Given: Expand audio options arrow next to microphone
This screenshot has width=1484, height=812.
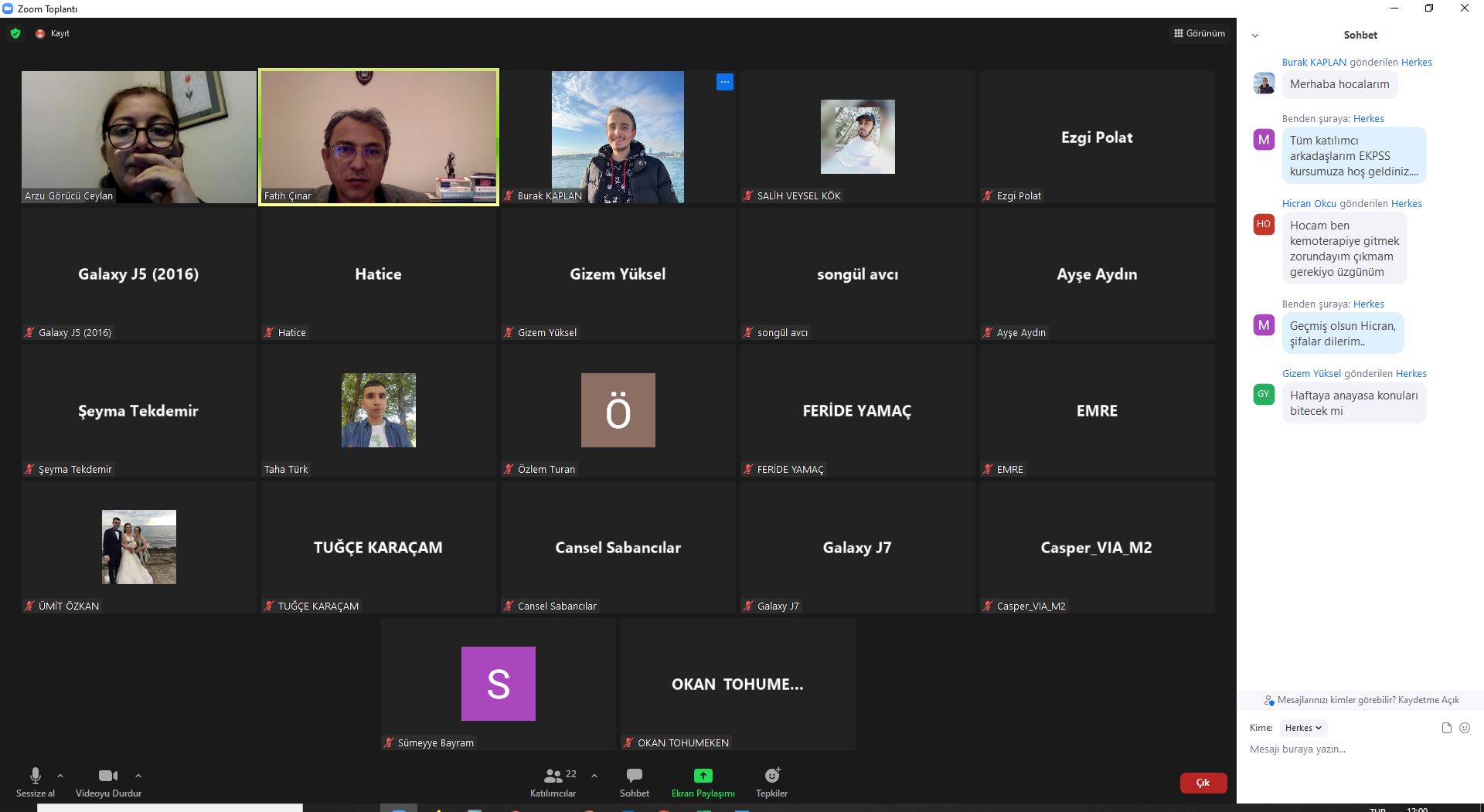Looking at the screenshot, I should click(x=60, y=776).
